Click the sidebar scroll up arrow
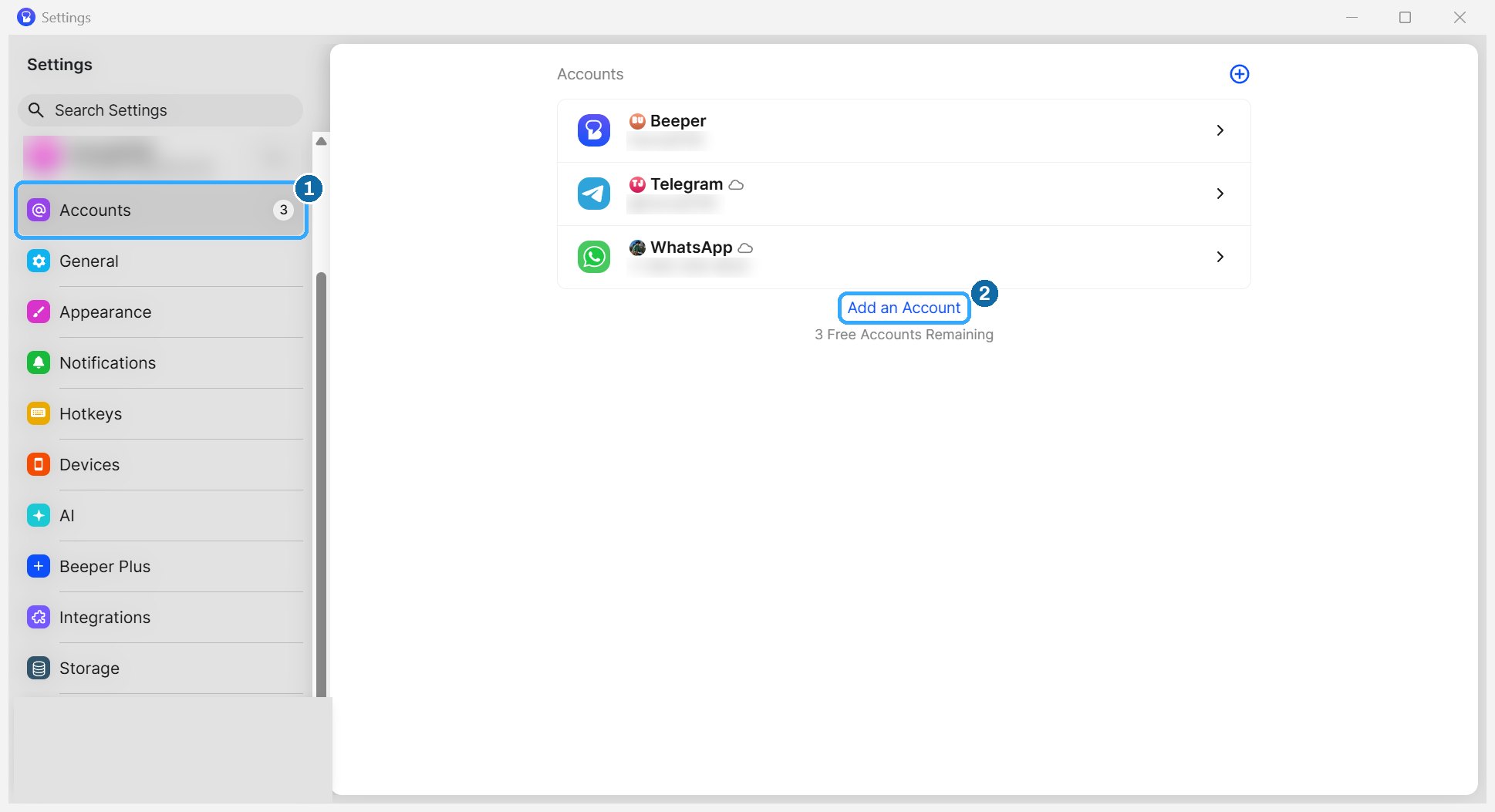Image resolution: width=1495 pixels, height=812 pixels. click(x=321, y=141)
